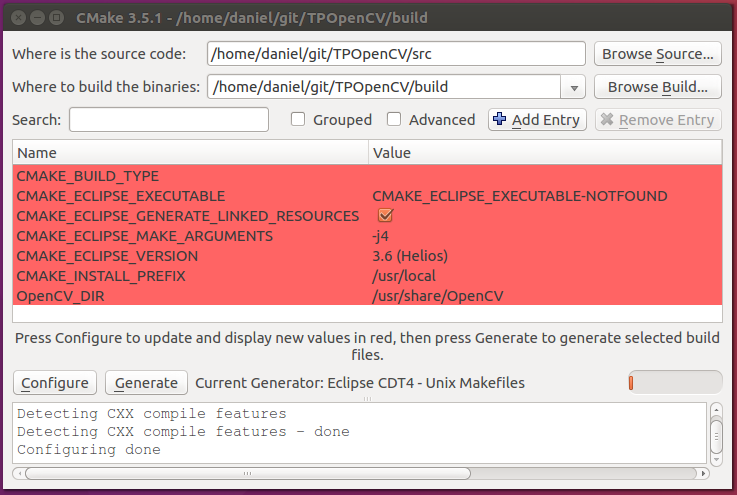Maximize the CMake window
737x495 pixels.
(x=56, y=18)
